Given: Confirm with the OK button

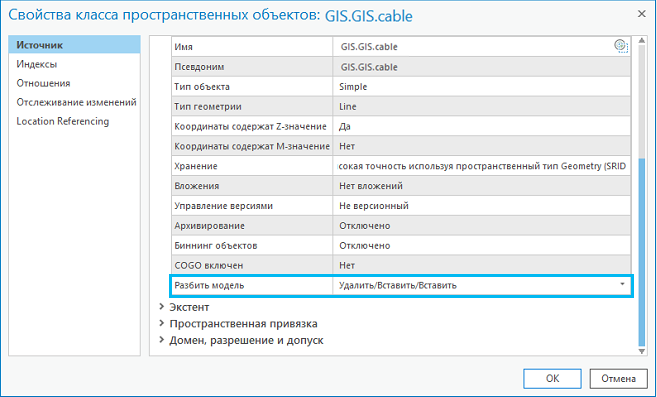Looking at the screenshot, I should [552, 379].
